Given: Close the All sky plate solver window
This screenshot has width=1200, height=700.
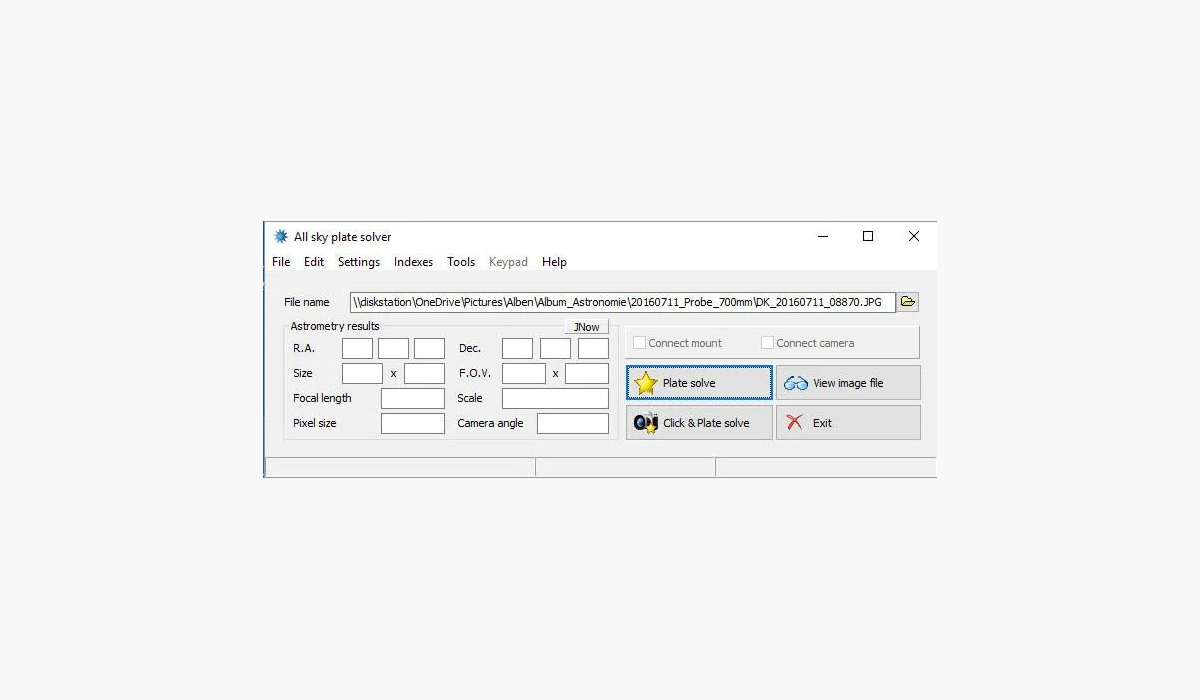Looking at the screenshot, I should click(914, 237).
